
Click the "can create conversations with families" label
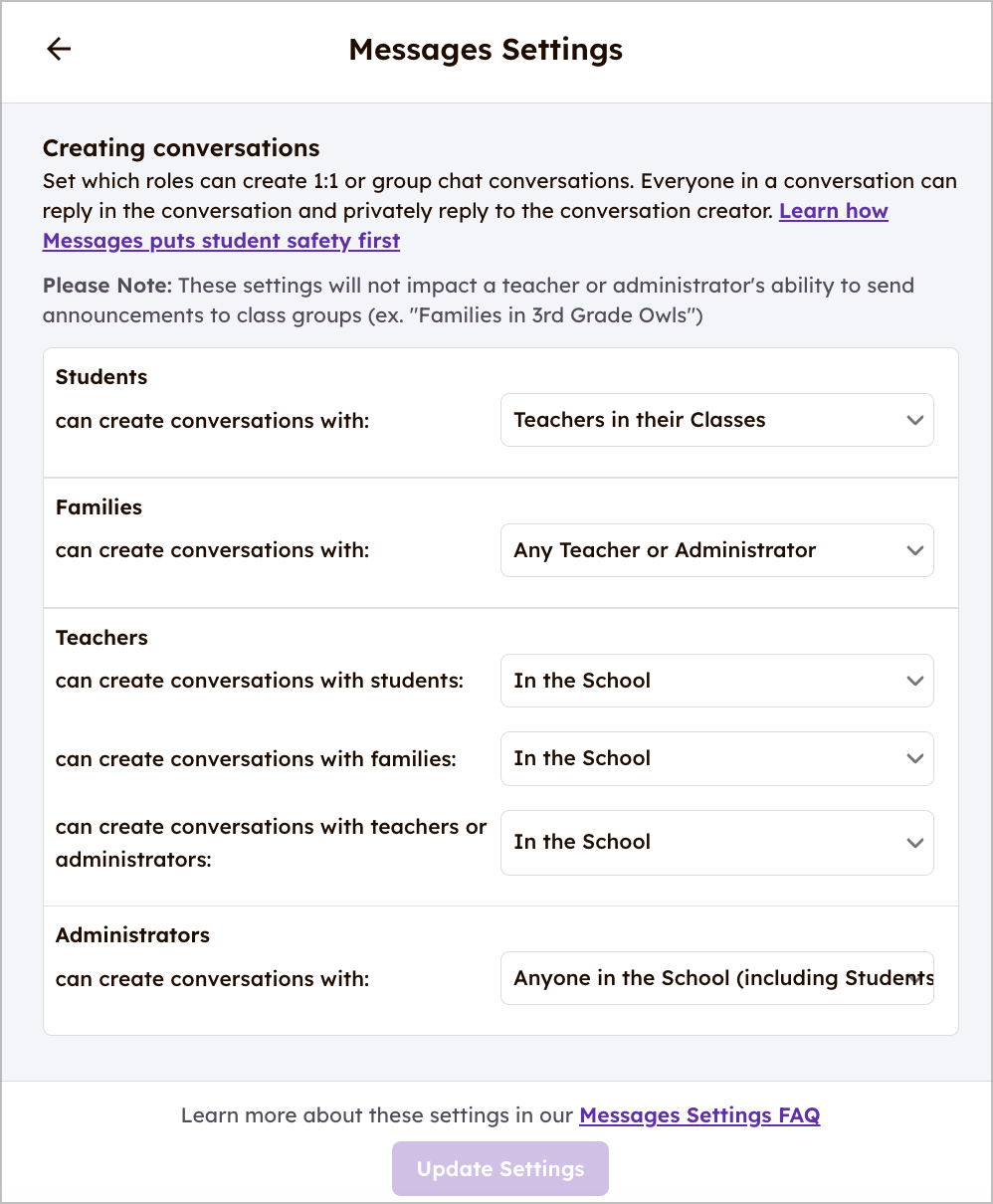point(256,759)
